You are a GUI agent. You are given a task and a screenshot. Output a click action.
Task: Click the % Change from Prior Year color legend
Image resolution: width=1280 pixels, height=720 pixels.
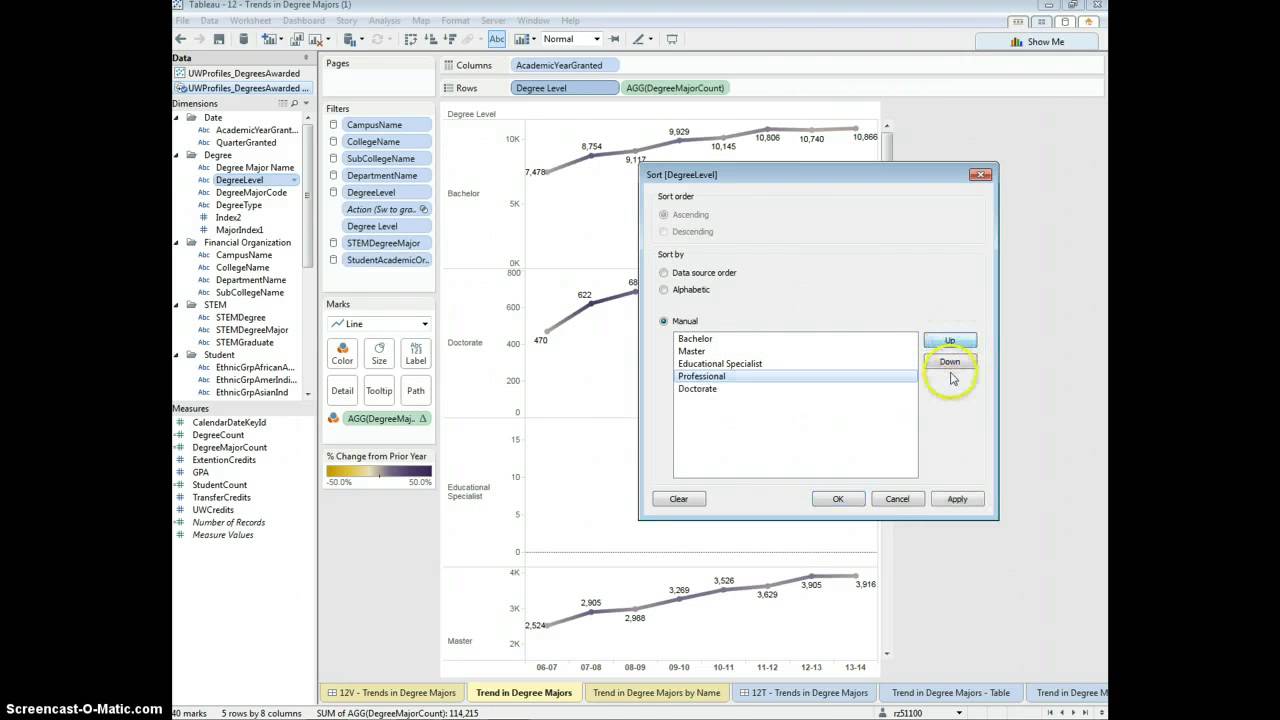(x=379, y=472)
